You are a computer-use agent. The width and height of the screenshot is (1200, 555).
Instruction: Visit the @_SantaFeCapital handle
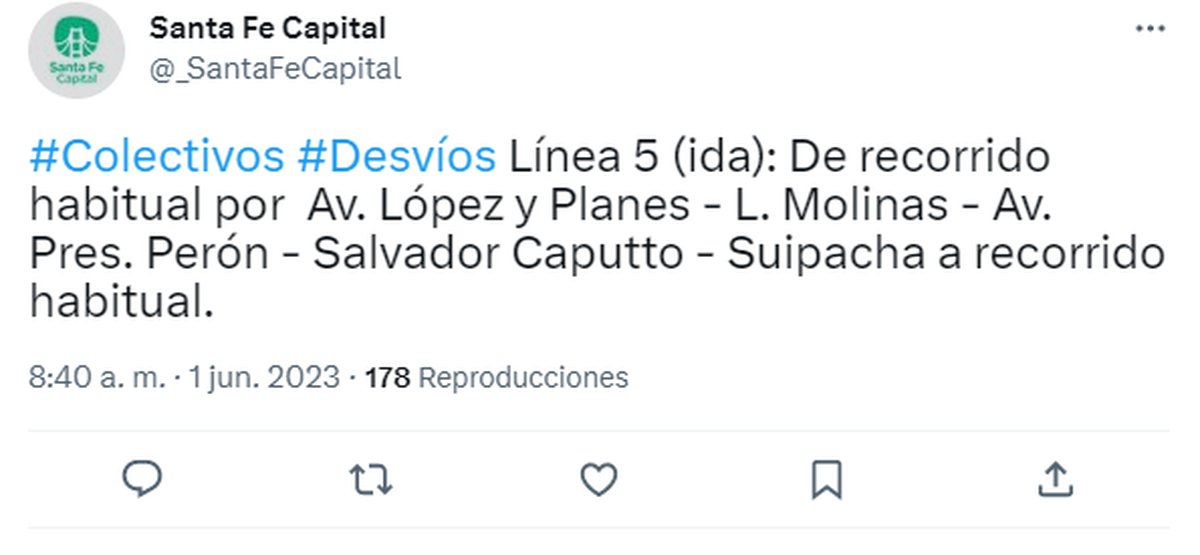point(275,69)
